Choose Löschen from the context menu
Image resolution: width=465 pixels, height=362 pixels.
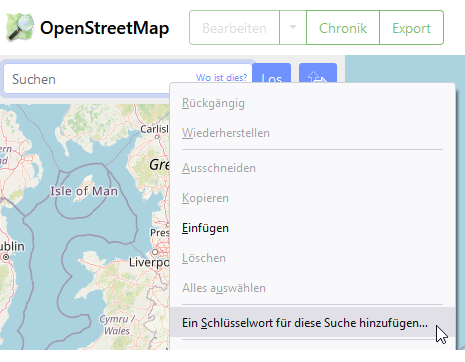pyautogui.click(x=312, y=258)
